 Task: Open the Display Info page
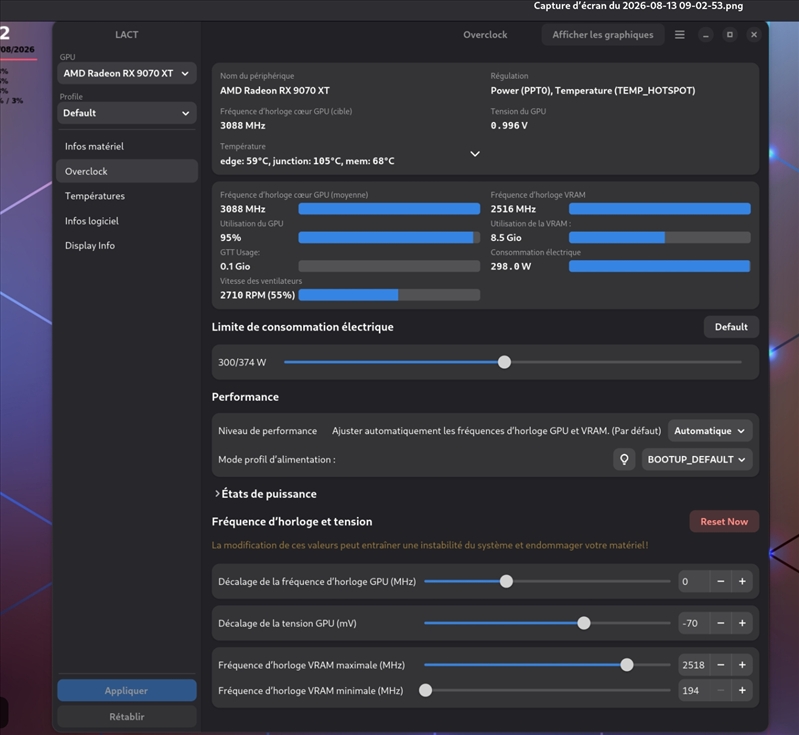pos(126,245)
